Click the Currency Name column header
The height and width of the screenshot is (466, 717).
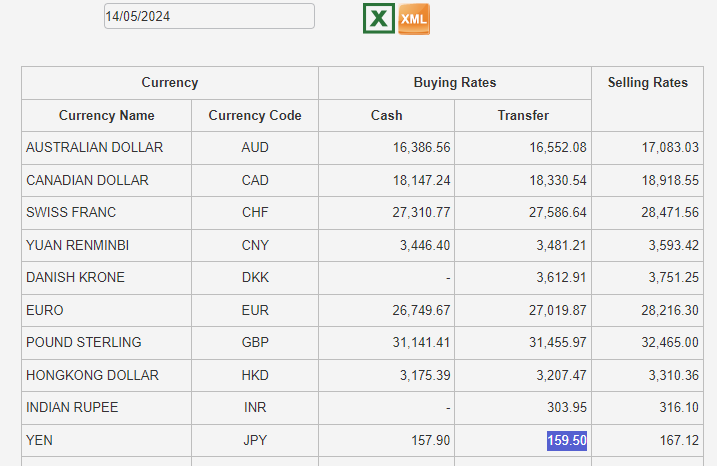(x=107, y=115)
